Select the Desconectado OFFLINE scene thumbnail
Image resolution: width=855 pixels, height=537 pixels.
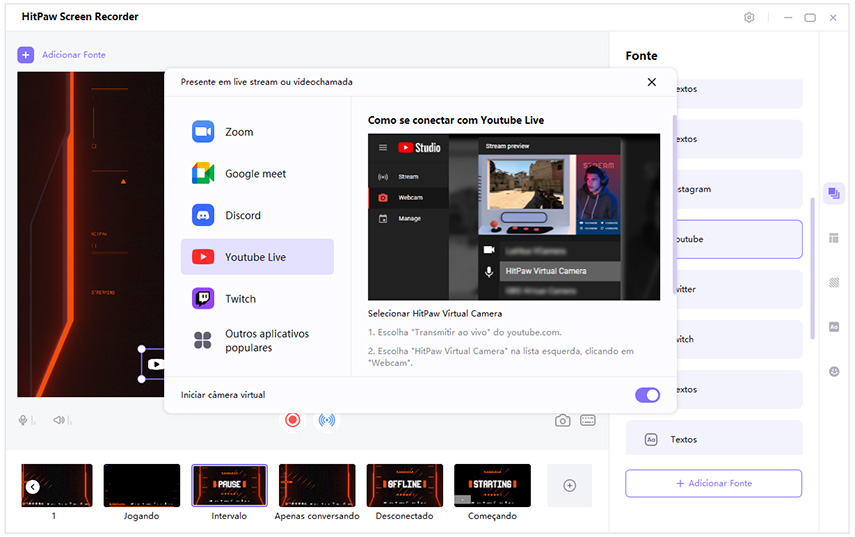[x=405, y=485]
